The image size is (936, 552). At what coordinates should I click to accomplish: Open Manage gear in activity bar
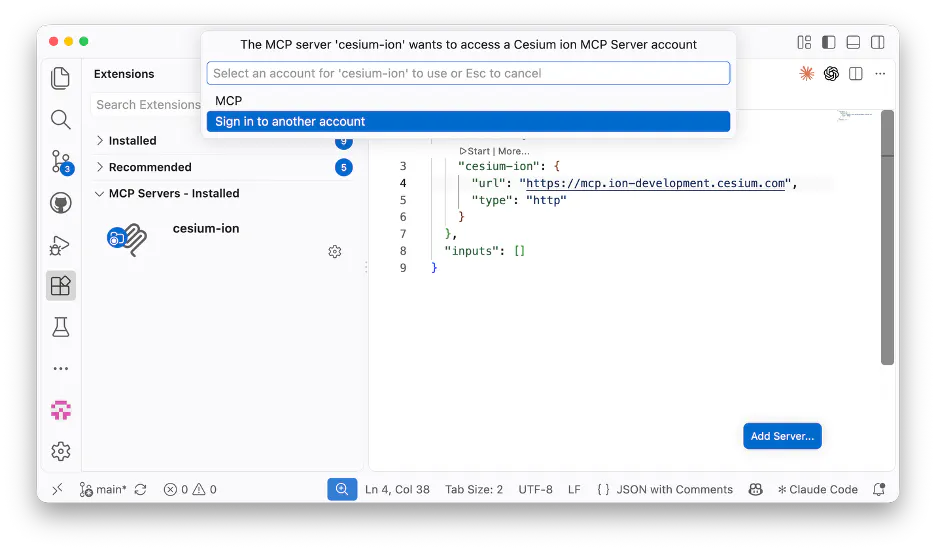(60, 451)
